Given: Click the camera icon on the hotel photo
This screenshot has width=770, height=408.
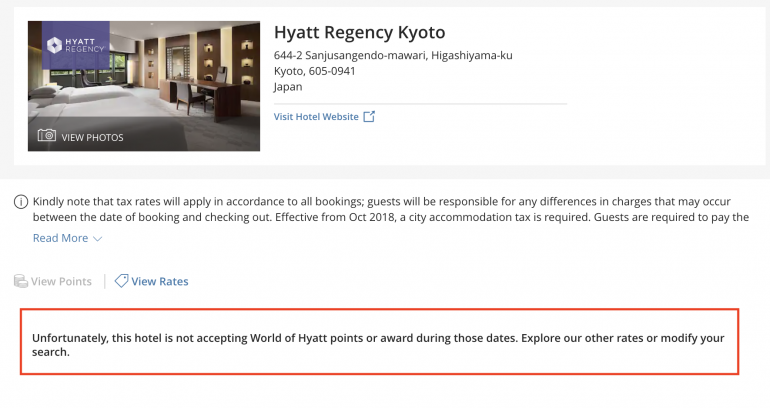Looking at the screenshot, I should click(46, 136).
